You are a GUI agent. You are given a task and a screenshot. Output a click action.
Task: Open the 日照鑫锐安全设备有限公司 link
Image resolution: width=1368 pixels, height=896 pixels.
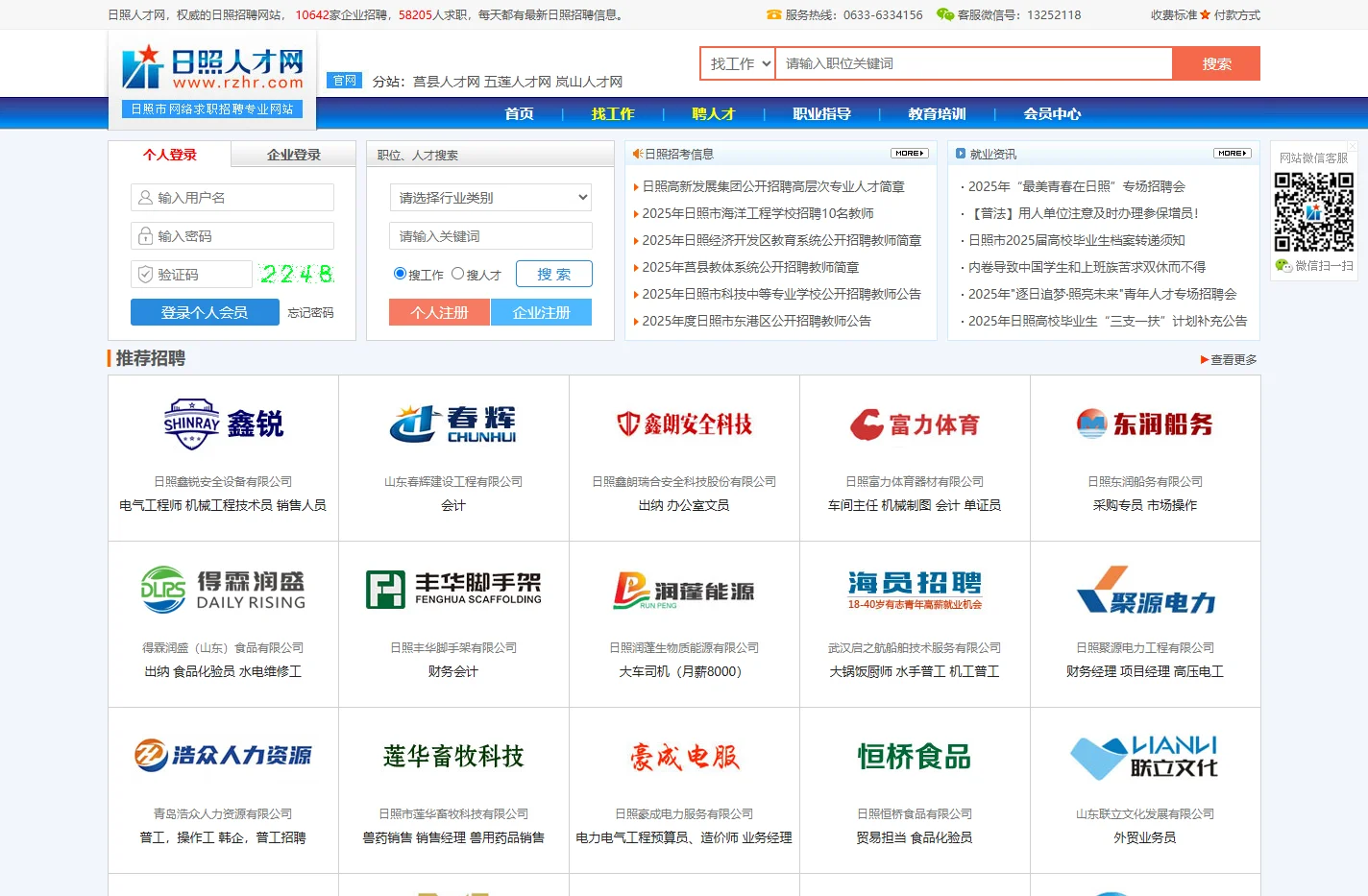click(x=223, y=481)
